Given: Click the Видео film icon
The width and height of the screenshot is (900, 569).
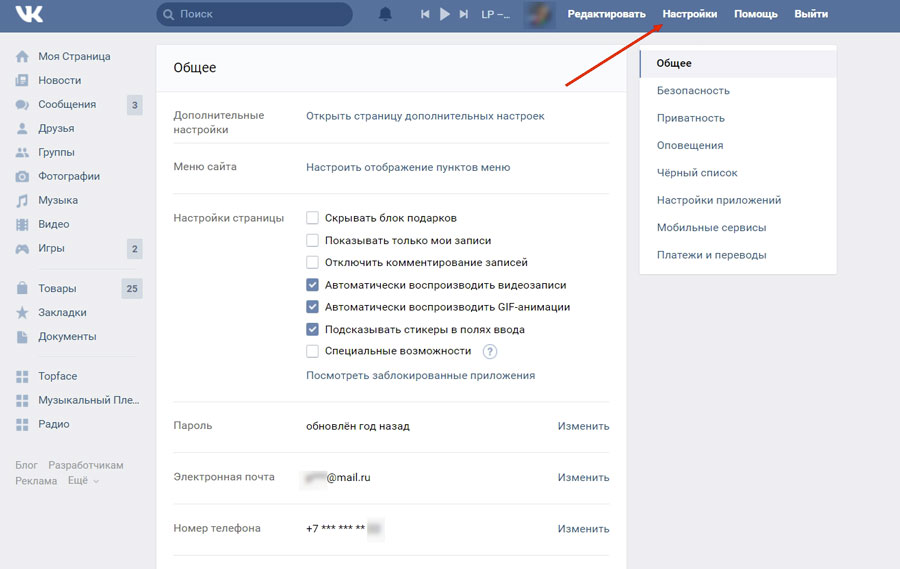Looking at the screenshot, I should (22, 224).
